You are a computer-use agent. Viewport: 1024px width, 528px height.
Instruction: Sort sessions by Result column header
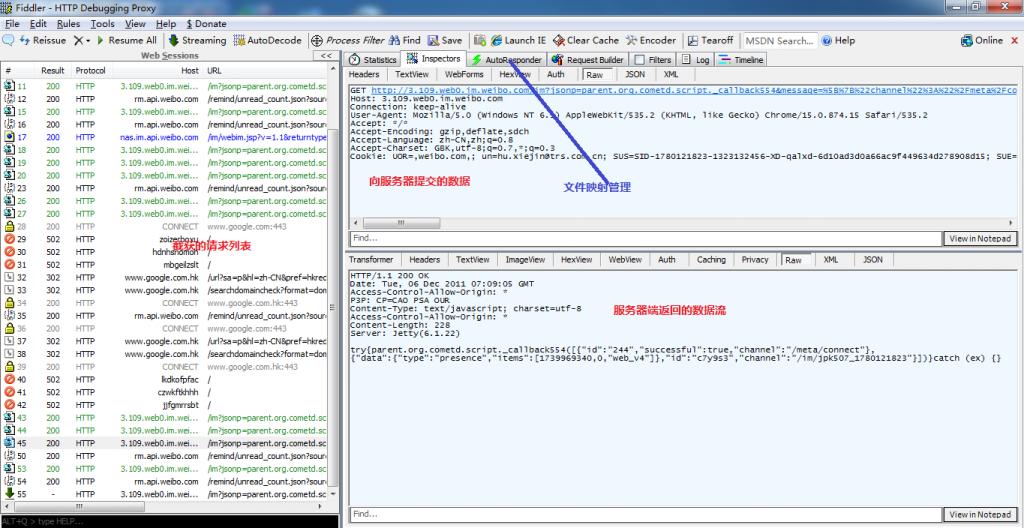[x=53, y=71]
